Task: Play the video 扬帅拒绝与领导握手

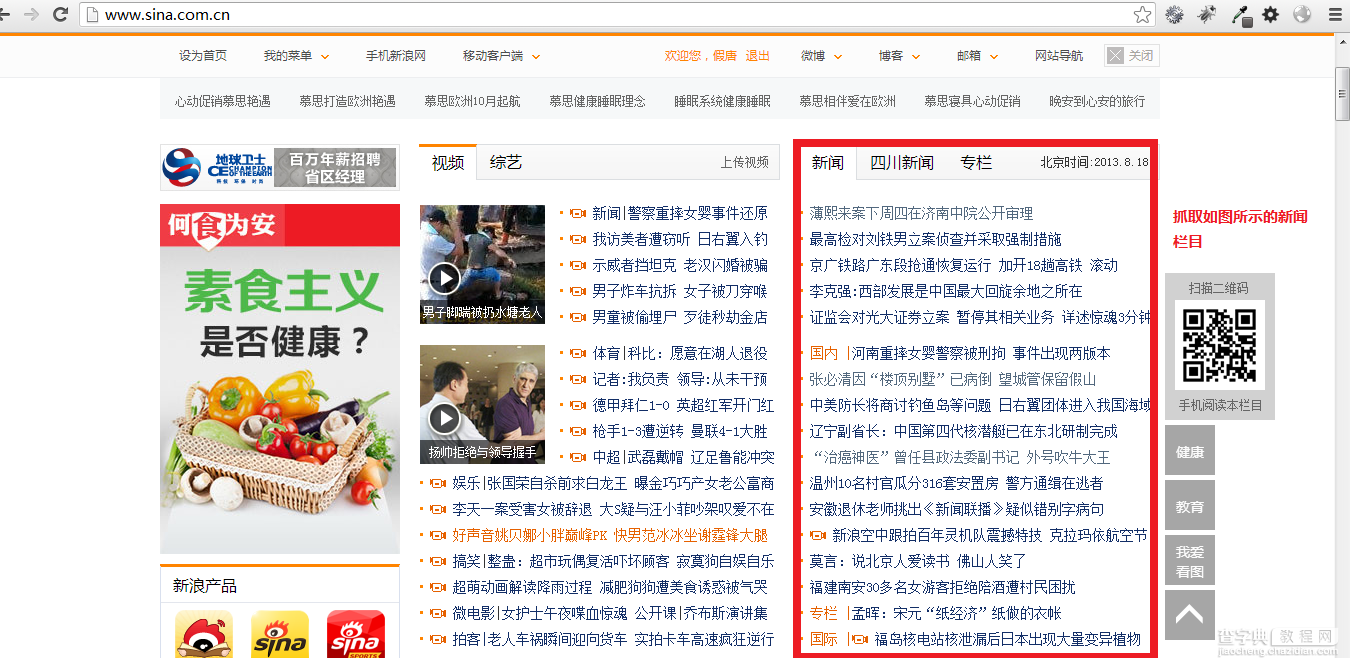Action: pos(482,404)
